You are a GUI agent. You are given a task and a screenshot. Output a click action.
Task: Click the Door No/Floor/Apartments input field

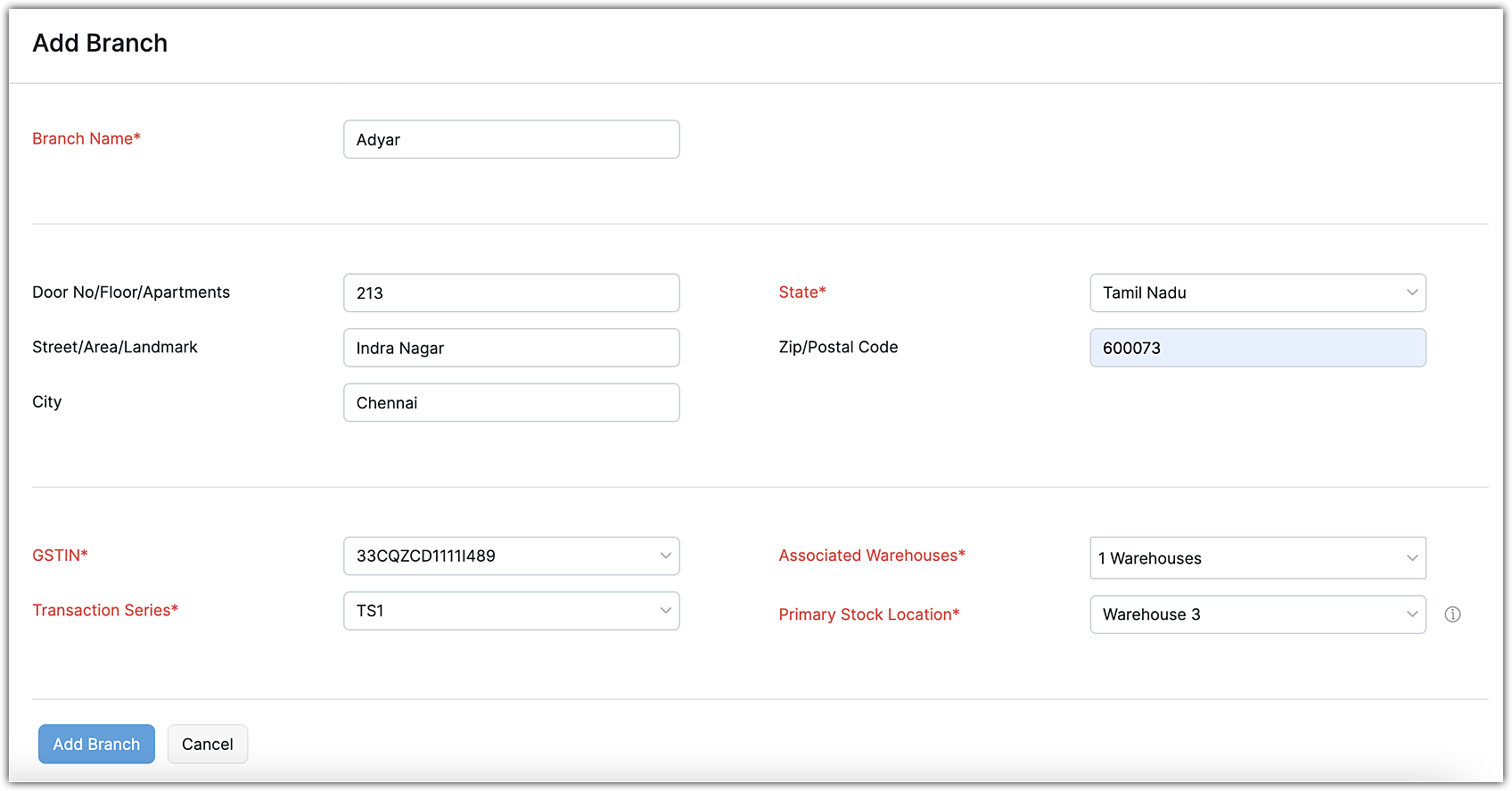click(511, 293)
